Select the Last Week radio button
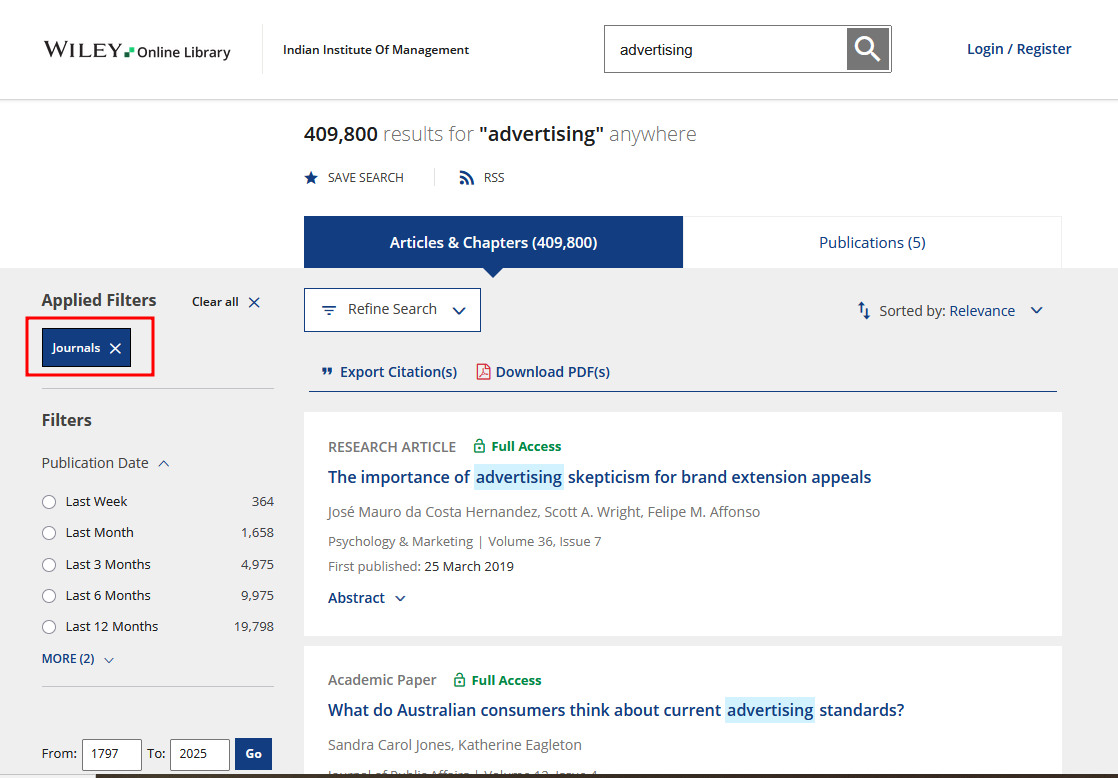The width and height of the screenshot is (1118, 778). 49,502
